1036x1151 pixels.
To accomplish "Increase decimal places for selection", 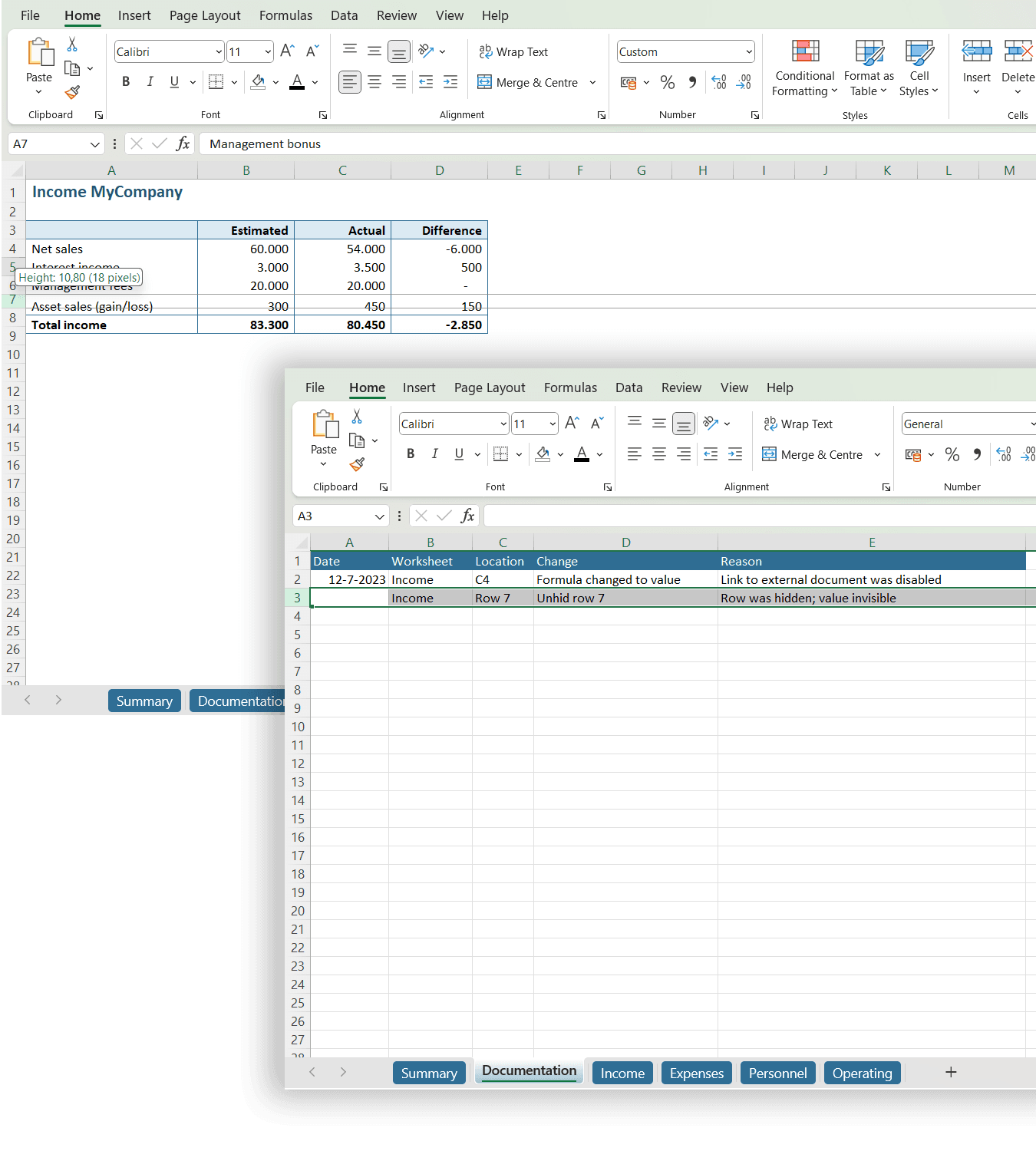I will (x=719, y=82).
